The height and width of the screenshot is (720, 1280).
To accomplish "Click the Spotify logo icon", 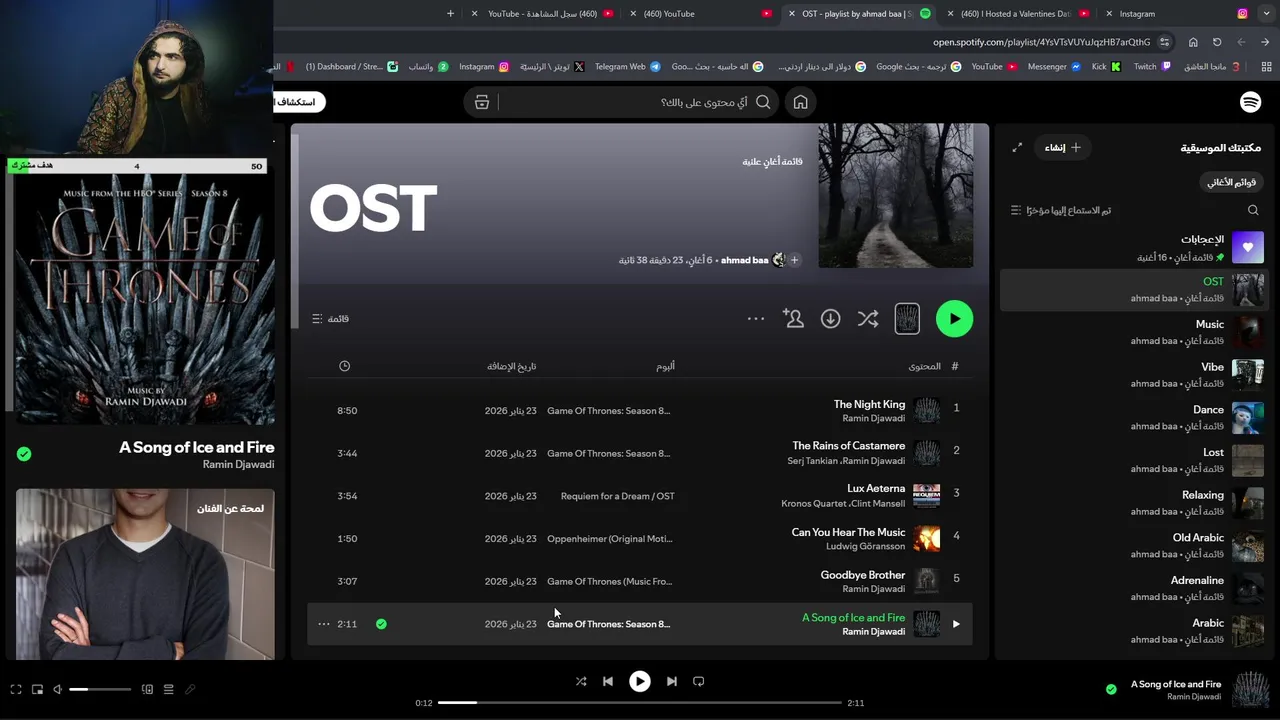I will coord(1250,102).
